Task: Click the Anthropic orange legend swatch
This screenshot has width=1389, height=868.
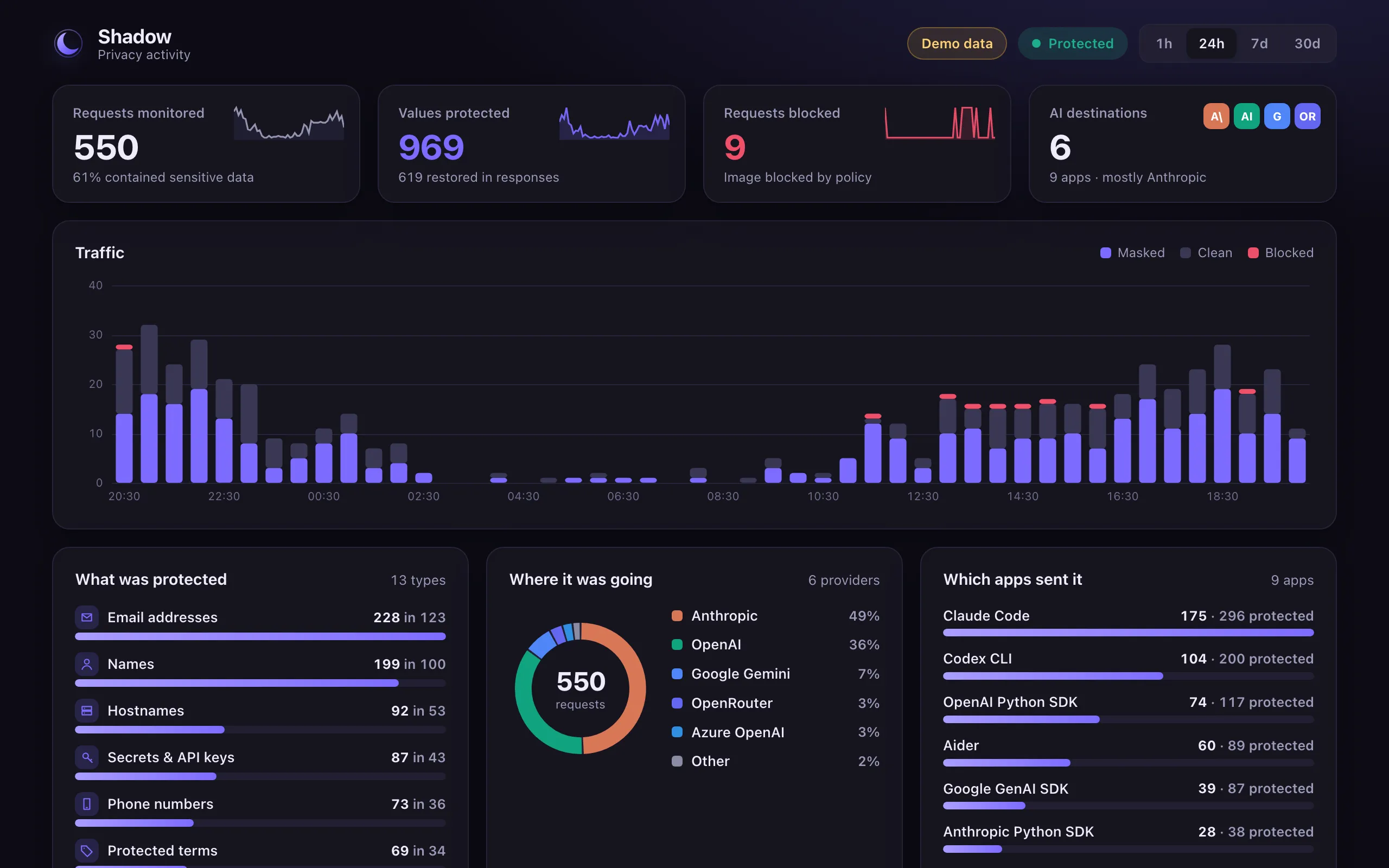Action: tap(677, 616)
